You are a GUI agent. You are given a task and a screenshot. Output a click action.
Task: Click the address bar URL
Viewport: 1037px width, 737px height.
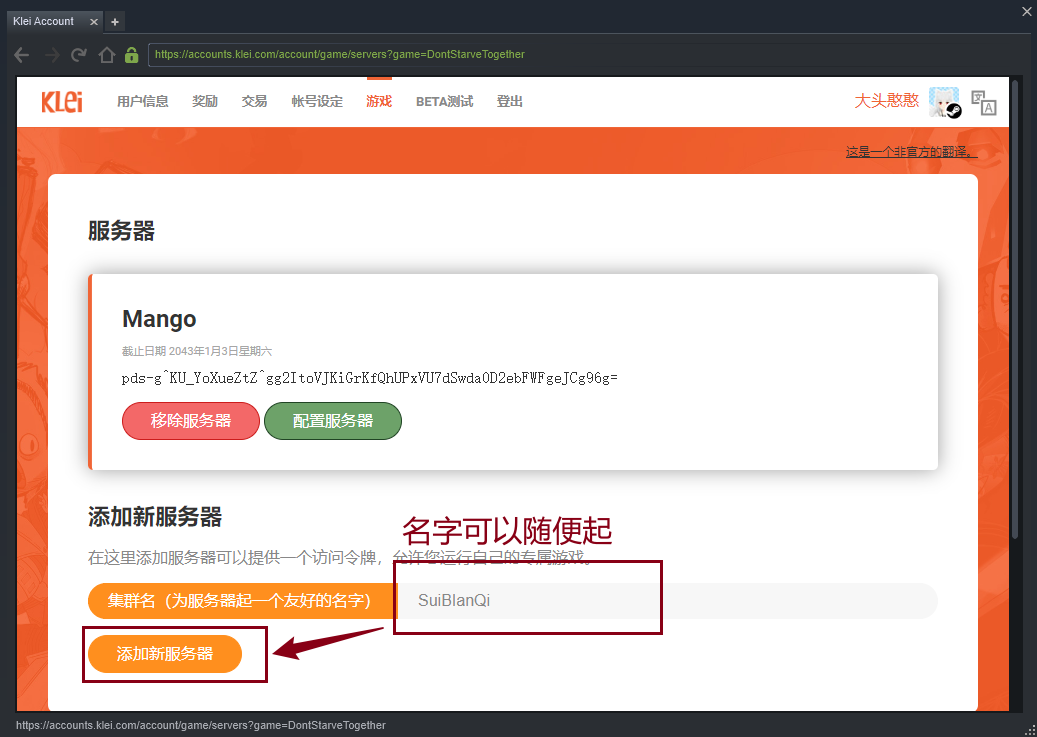click(340, 55)
